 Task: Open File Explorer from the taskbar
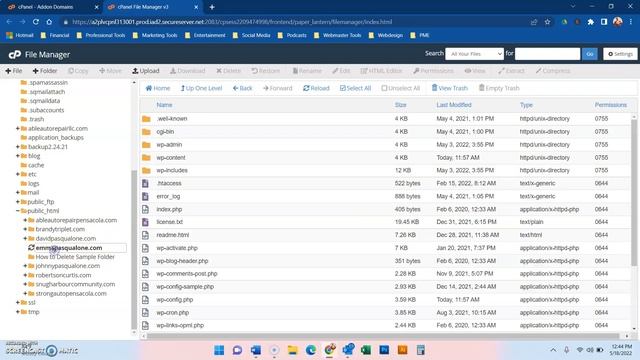tap(293, 350)
